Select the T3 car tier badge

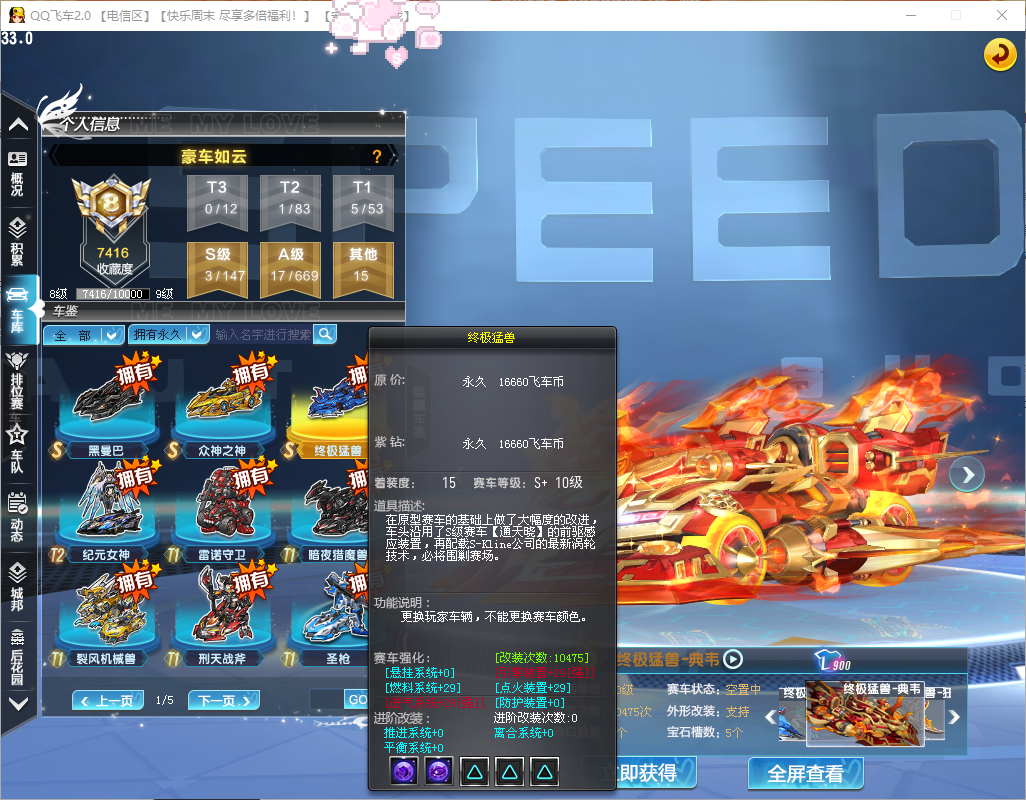217,203
